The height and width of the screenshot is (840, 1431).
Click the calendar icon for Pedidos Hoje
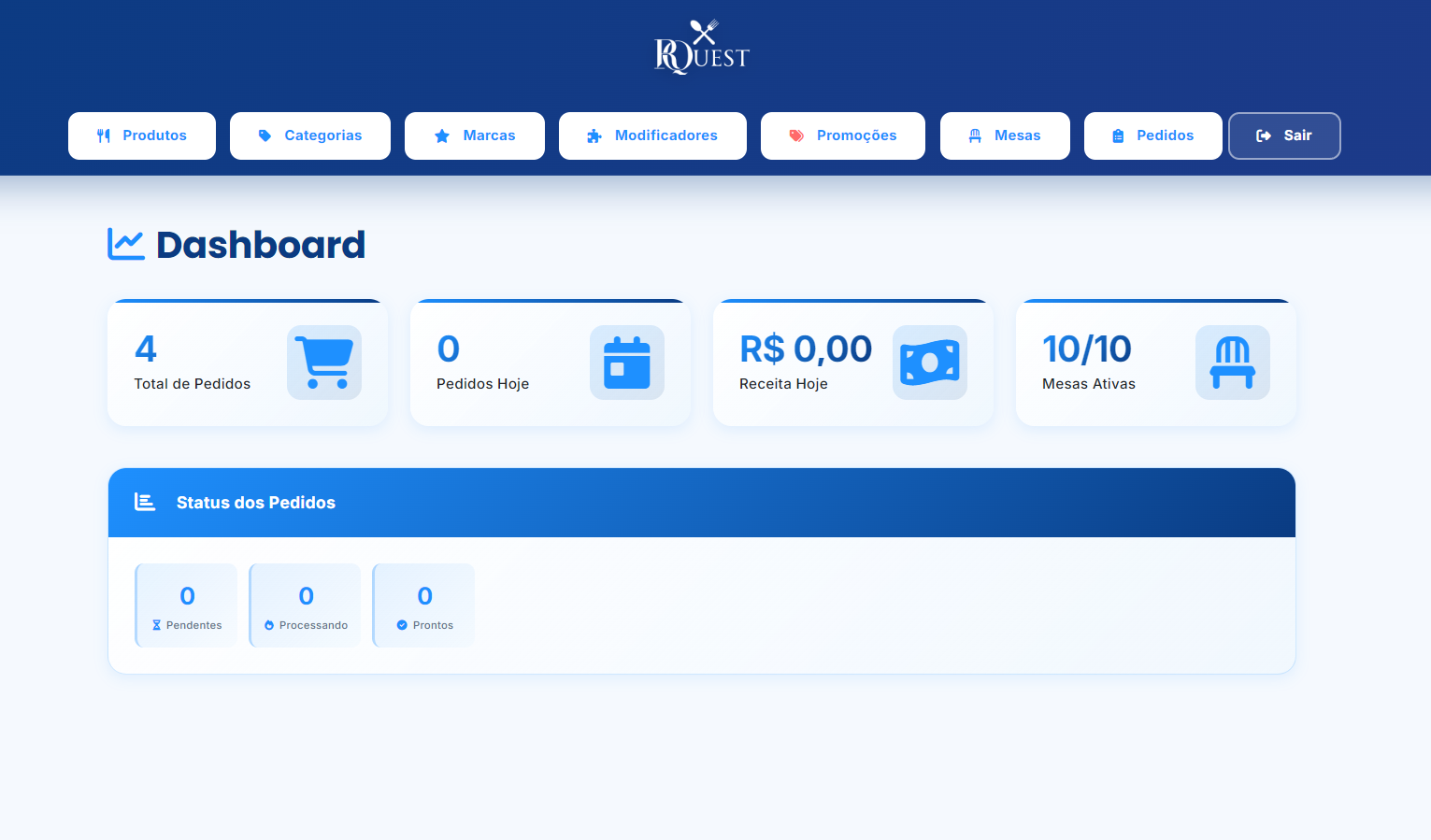(x=627, y=363)
